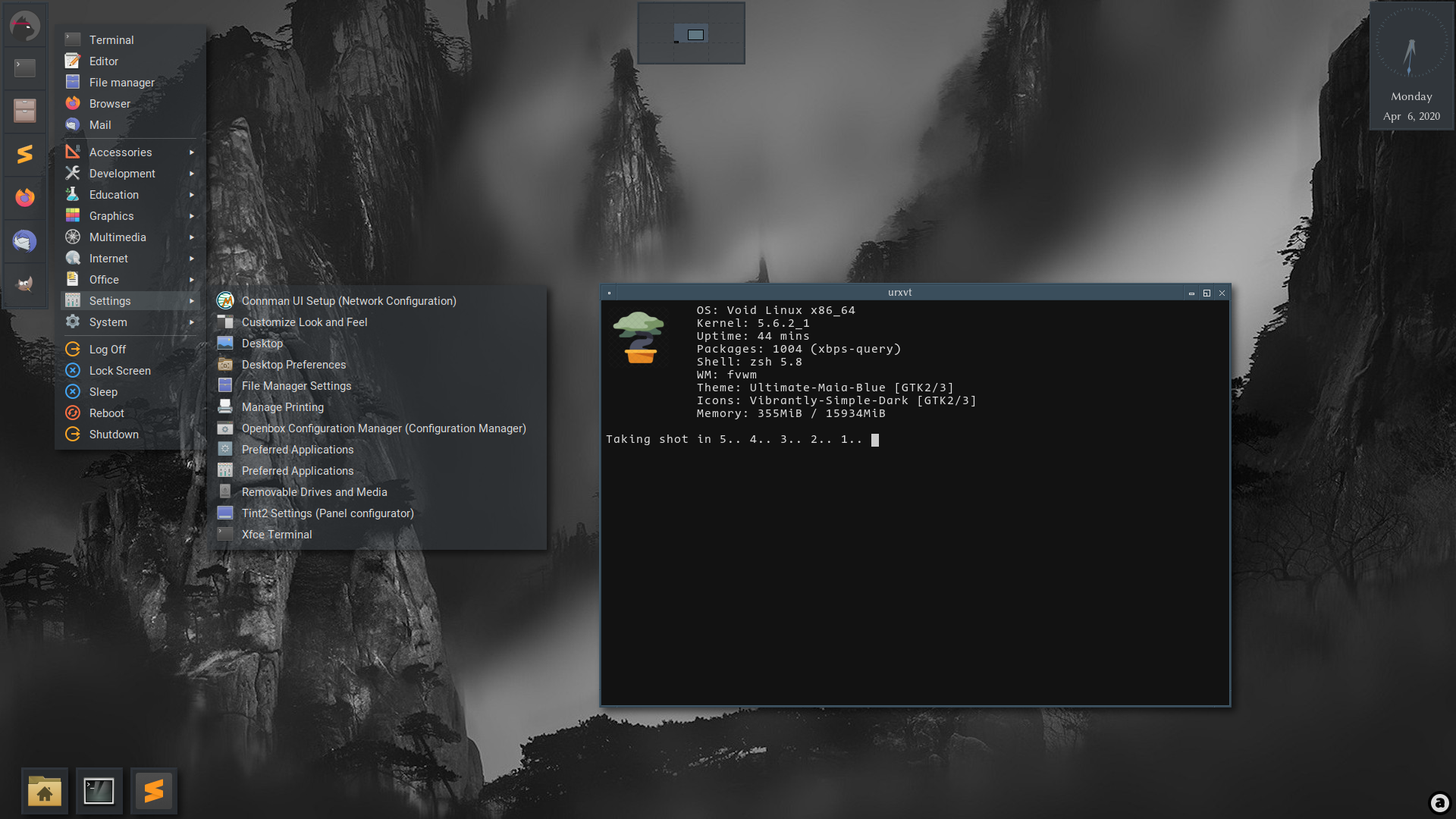The image size is (1456, 819).
Task: Click the Education flask icon
Action: tap(73, 194)
